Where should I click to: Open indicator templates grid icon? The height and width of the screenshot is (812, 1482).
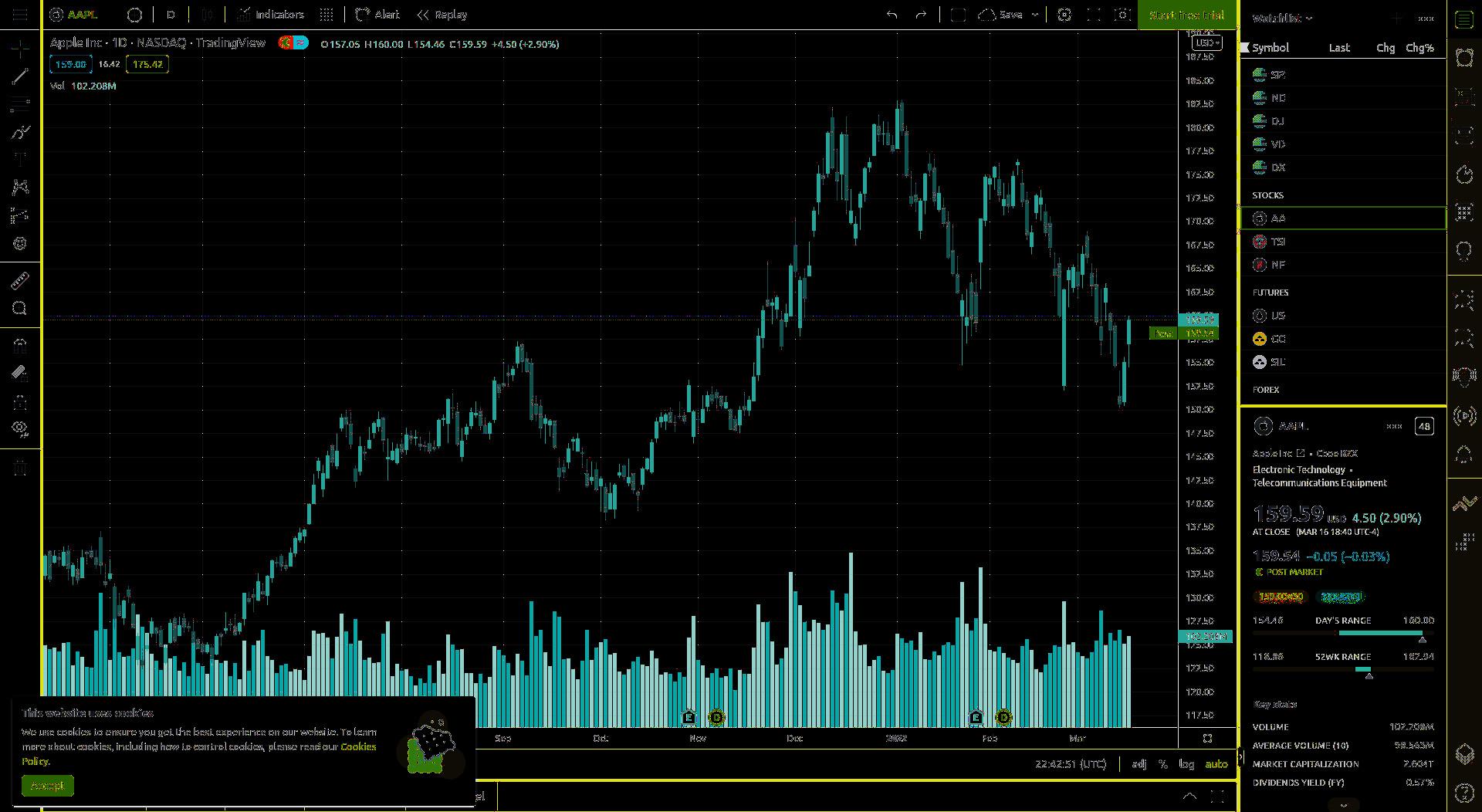[x=327, y=15]
